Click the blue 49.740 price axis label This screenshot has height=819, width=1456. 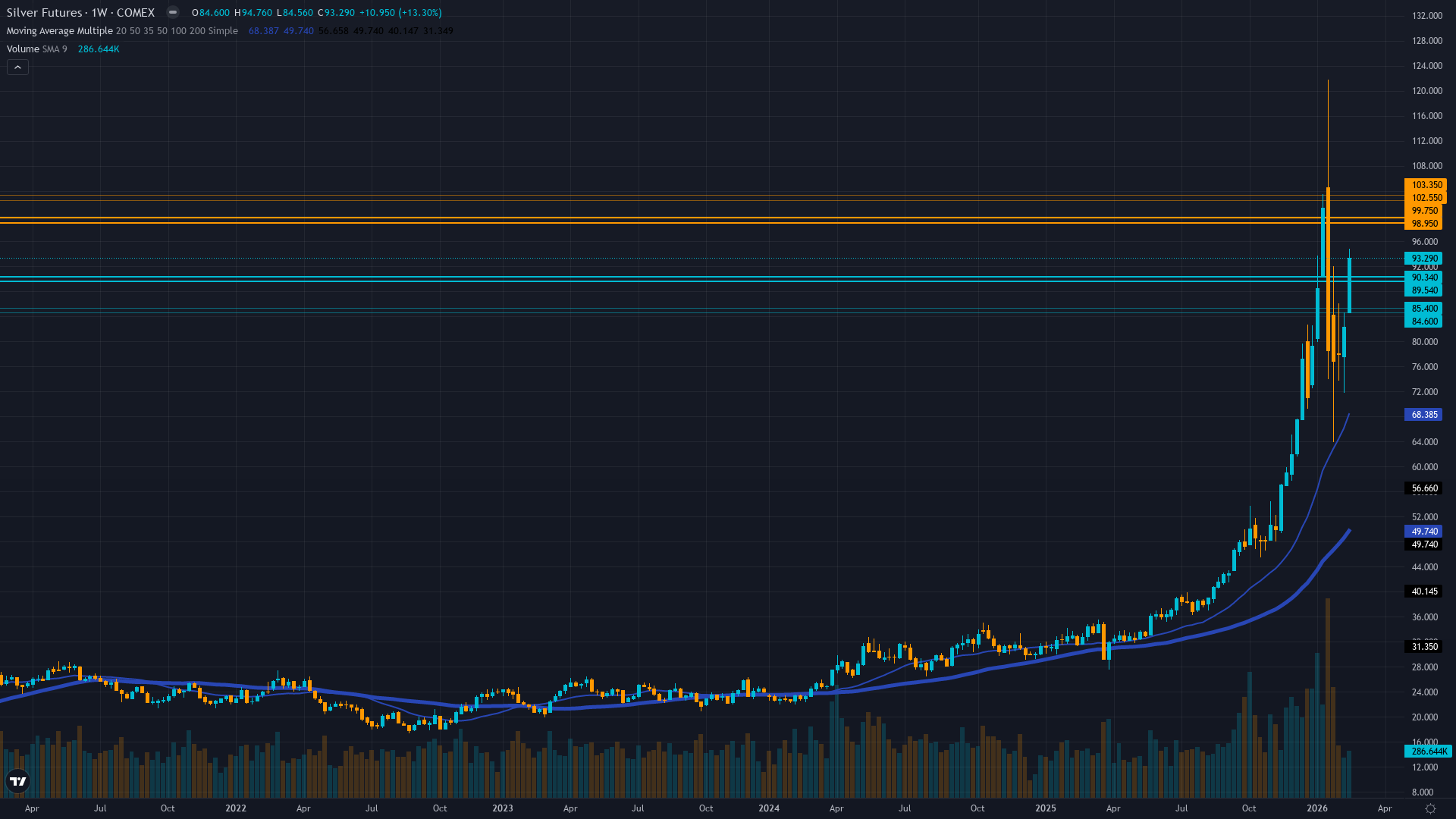(x=1424, y=532)
